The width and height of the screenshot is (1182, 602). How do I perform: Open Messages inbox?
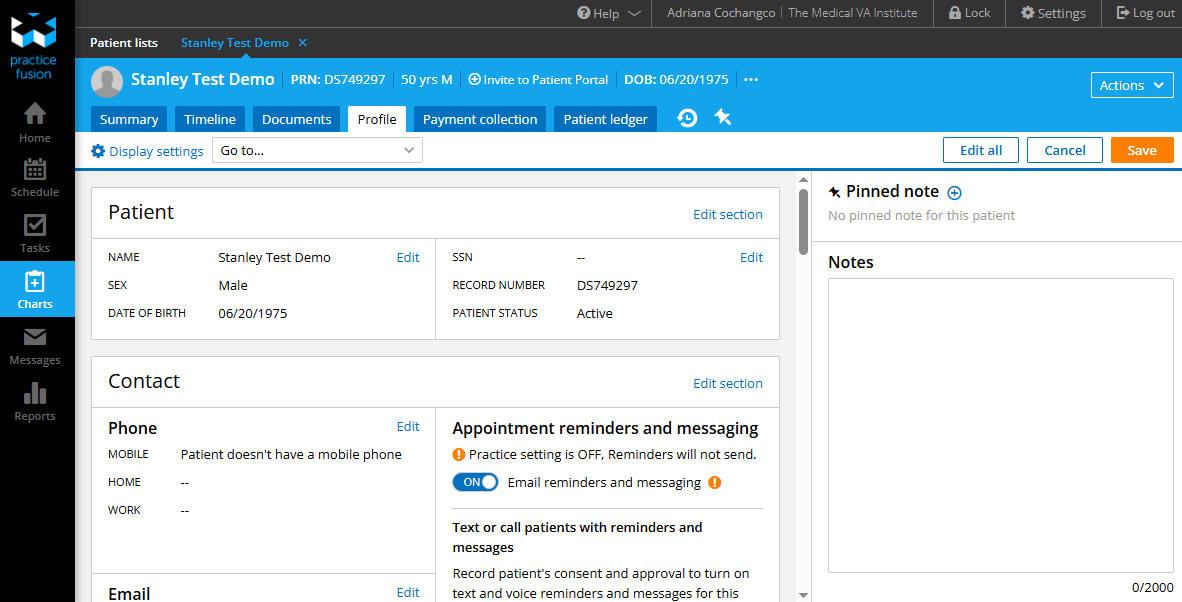[x=35, y=346]
